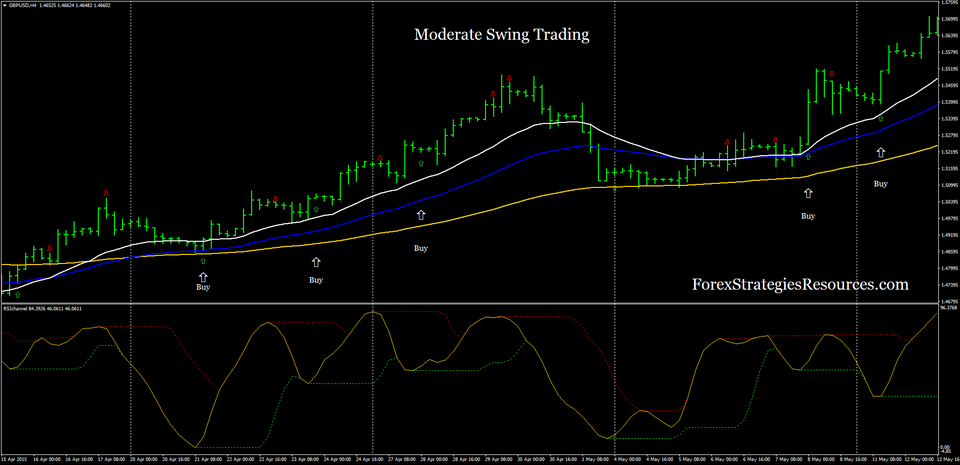Click the 1.51595 price scale label
Viewport: 960px width, 465px height.
pyautogui.click(x=948, y=168)
